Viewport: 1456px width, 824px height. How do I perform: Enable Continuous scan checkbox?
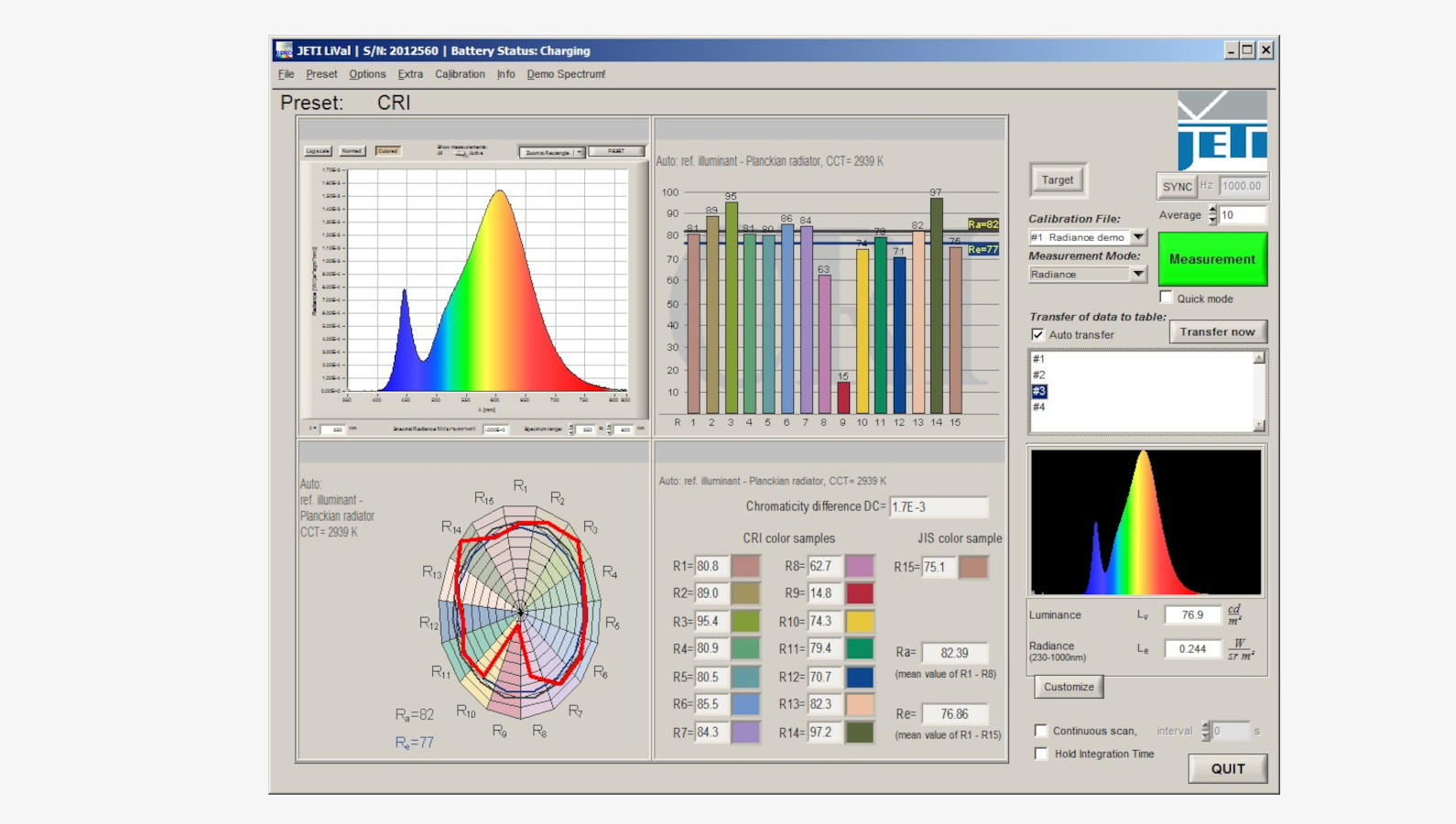point(1040,731)
